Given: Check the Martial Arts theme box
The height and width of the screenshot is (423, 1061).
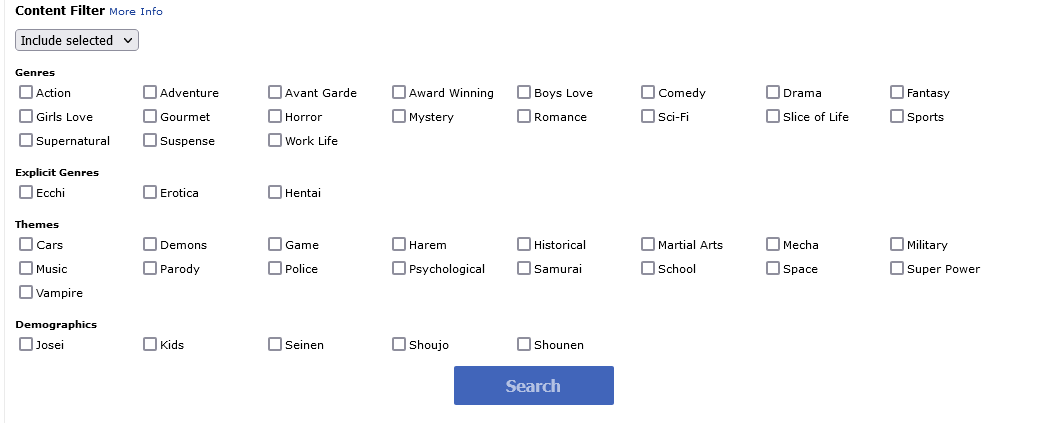Looking at the screenshot, I should pos(648,245).
